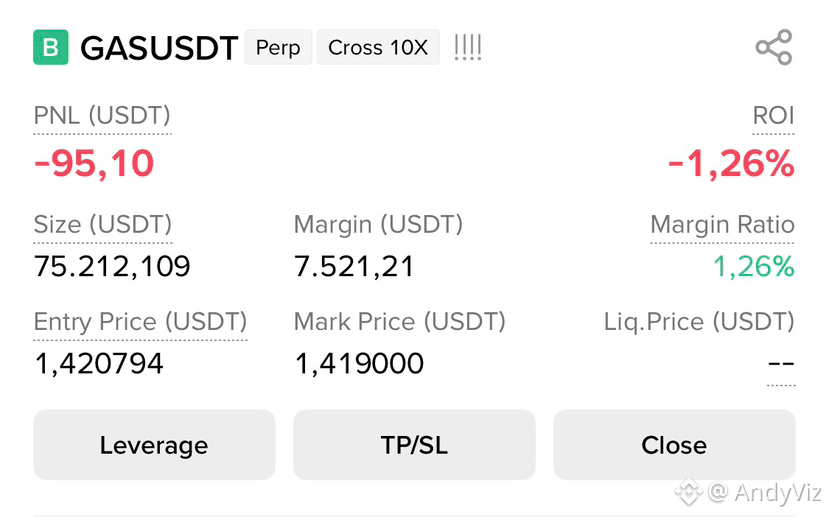Click the green B buy-side badge

51,48
